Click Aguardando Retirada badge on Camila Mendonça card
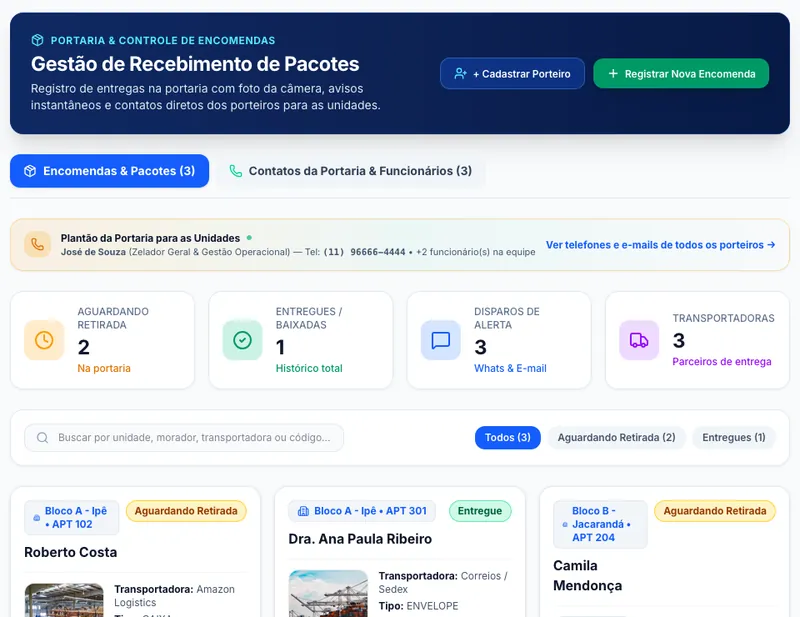Screen dimensions: 800x617 (x=715, y=511)
